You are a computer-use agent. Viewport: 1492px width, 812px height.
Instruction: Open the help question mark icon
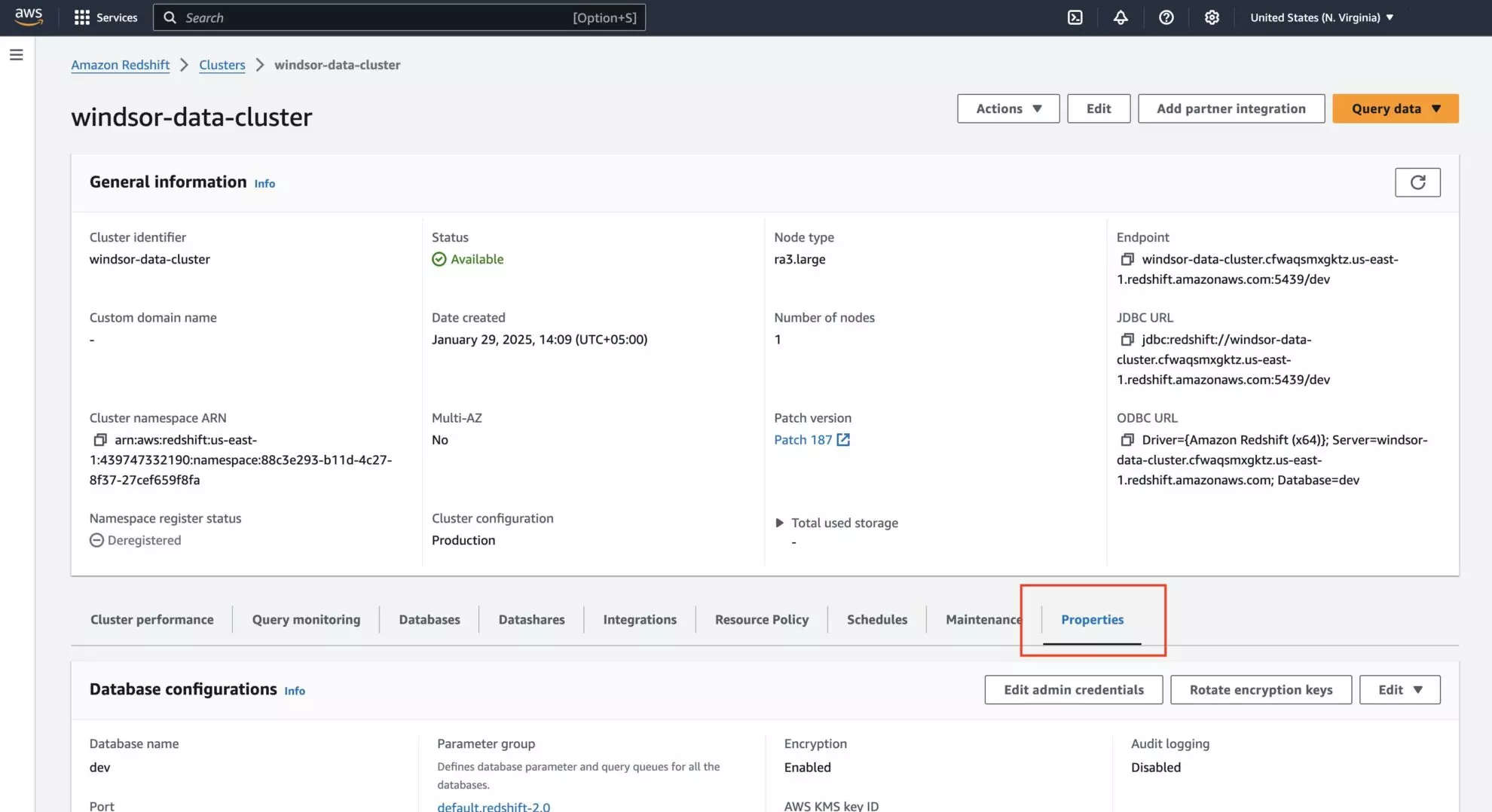tap(1166, 17)
